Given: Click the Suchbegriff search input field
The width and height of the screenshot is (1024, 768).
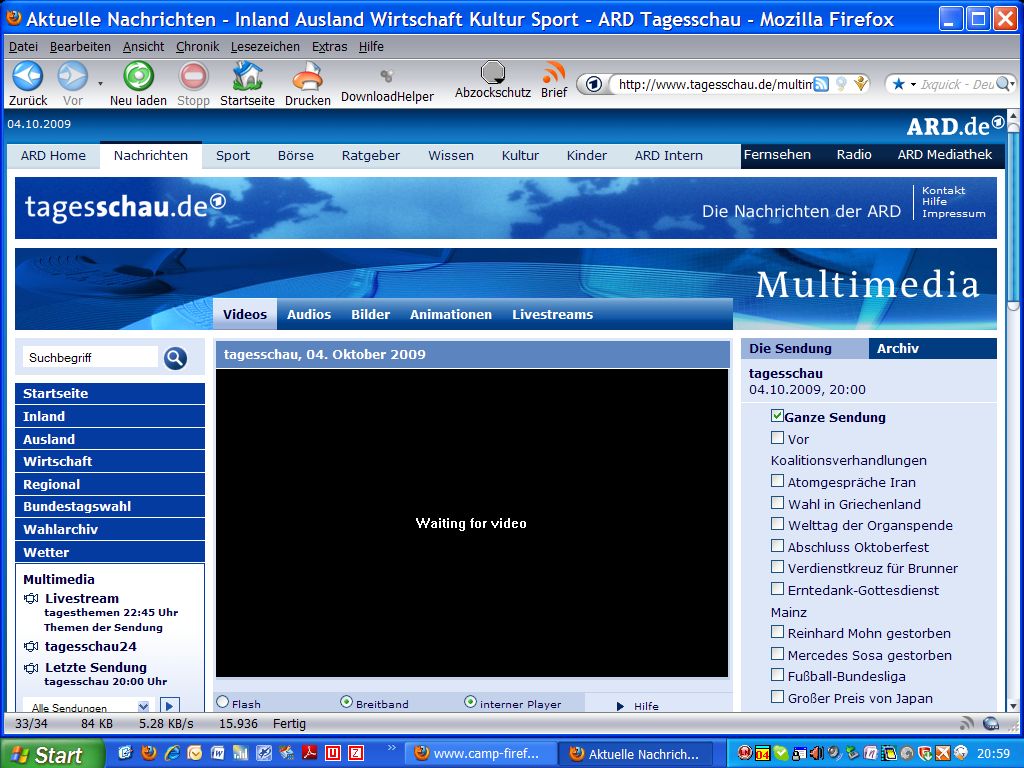Looking at the screenshot, I should 90,357.
